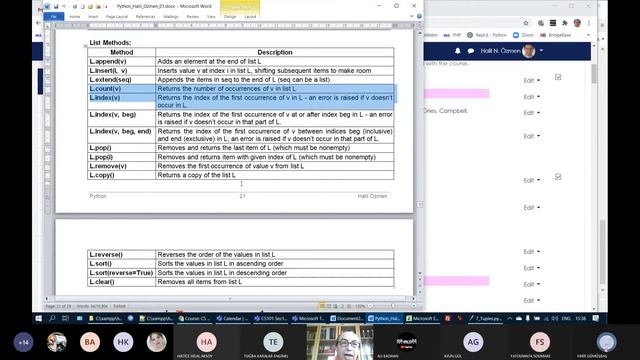The image size is (640, 360).
Task: Select the HA participant tile in Zoom
Action: point(206,342)
